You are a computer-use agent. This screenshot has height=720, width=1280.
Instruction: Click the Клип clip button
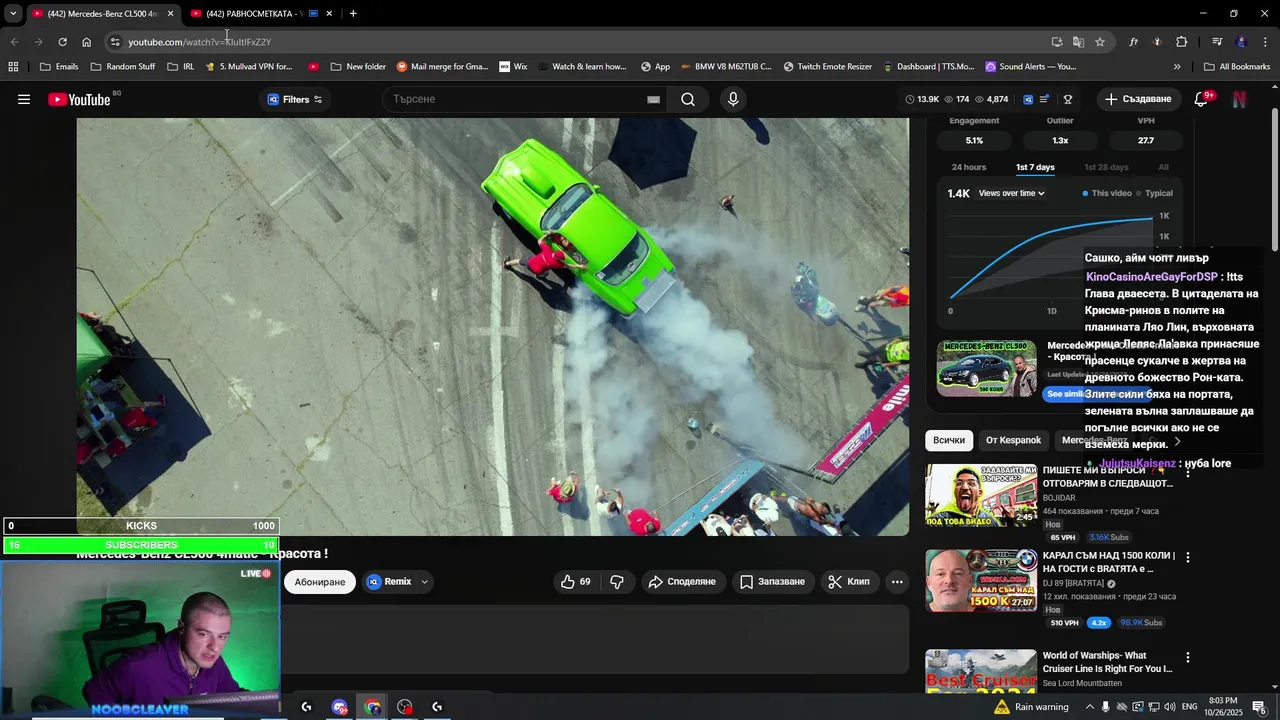click(x=849, y=582)
